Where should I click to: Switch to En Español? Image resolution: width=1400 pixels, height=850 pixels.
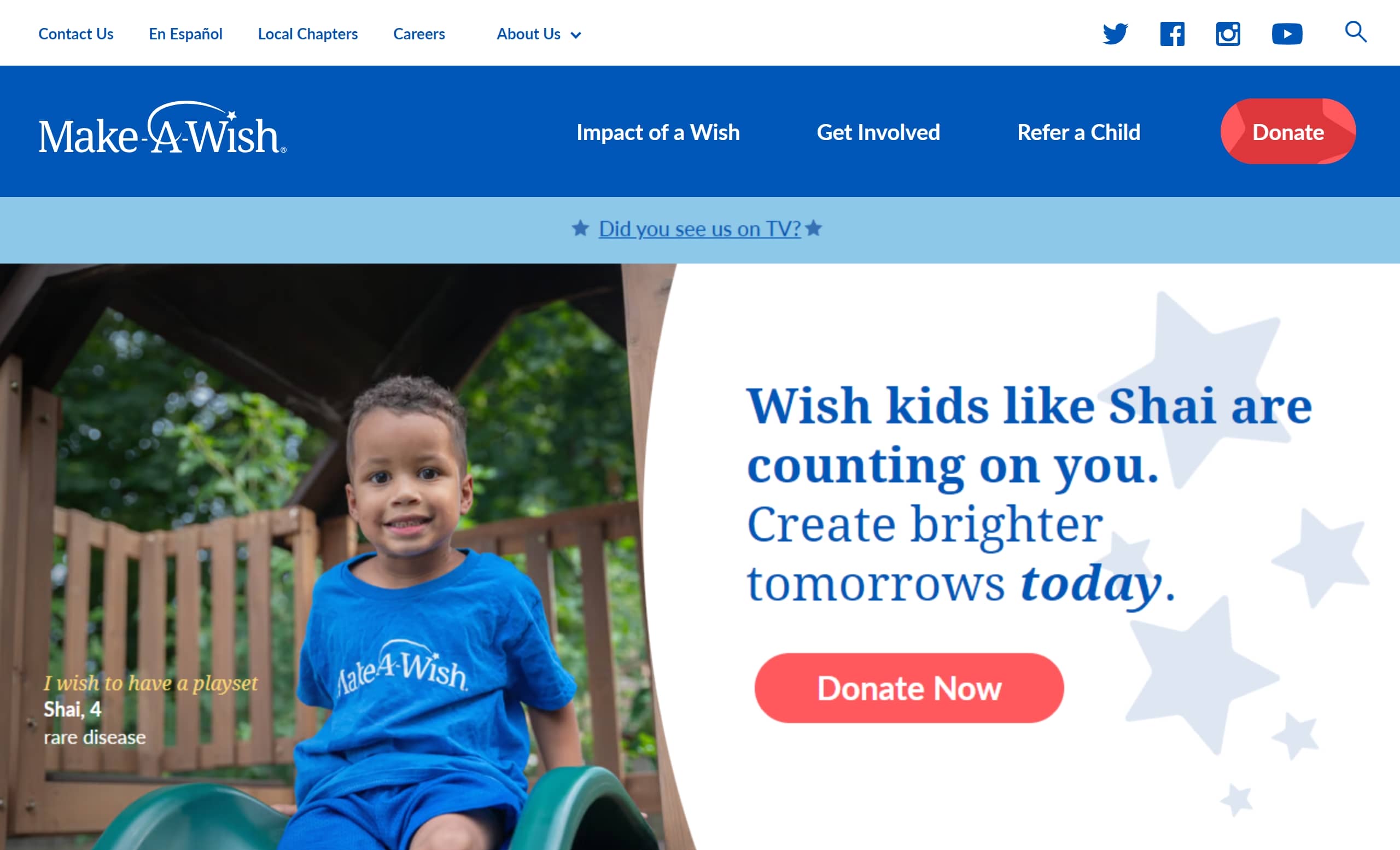click(185, 34)
